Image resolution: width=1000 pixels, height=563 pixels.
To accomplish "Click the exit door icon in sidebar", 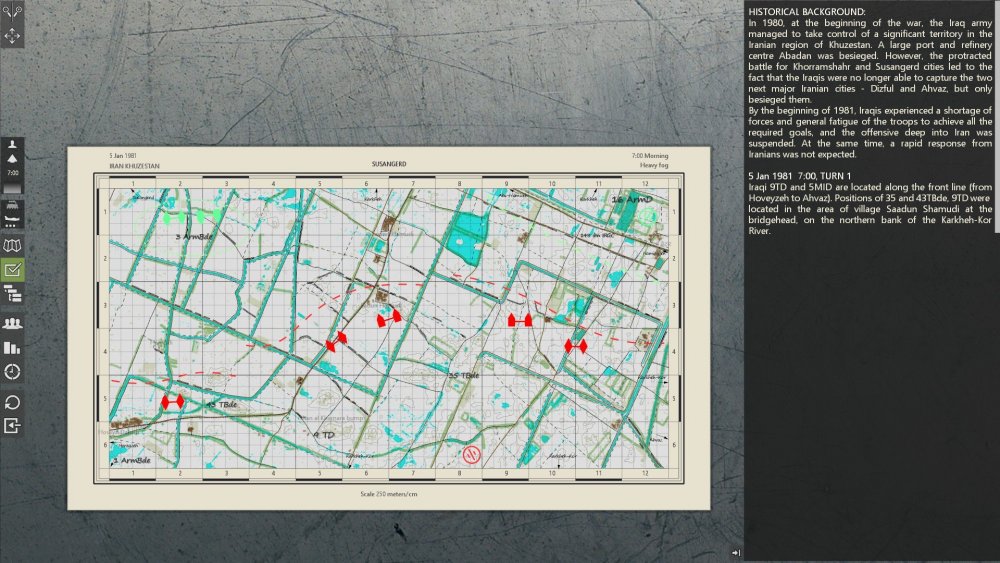I will point(13,426).
